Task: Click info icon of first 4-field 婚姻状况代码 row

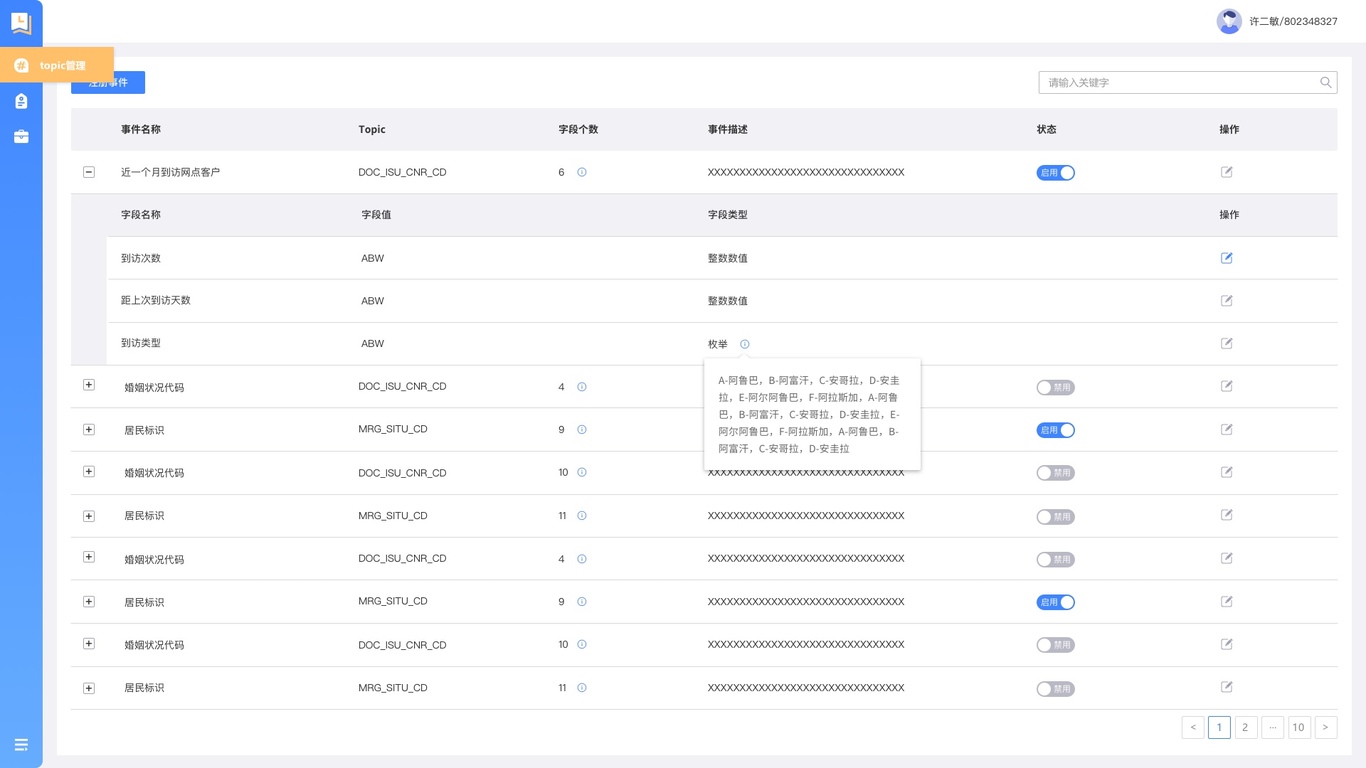Action: point(582,387)
